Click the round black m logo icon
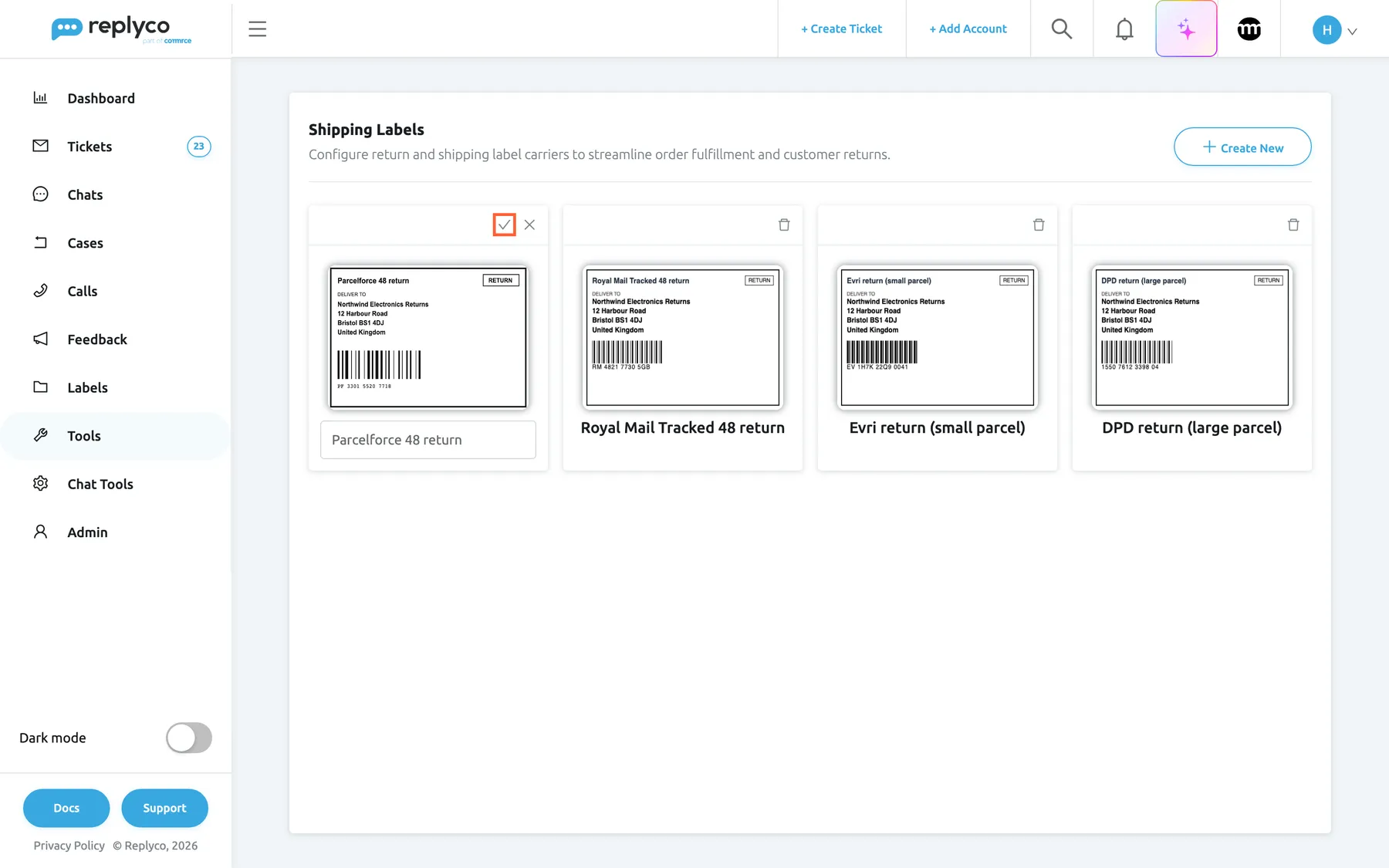The image size is (1389, 868). click(1249, 29)
